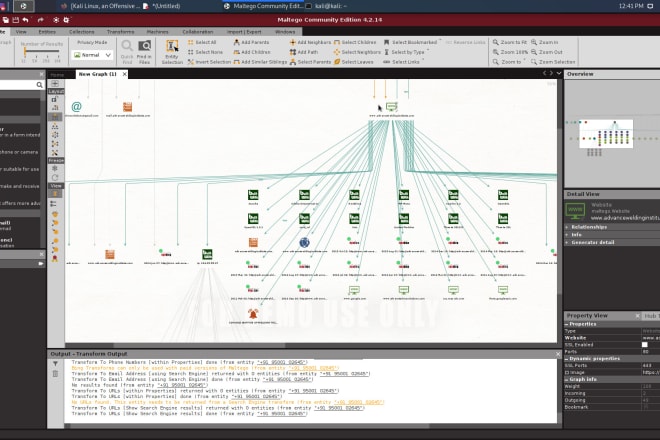Toggle the SSL Enabled checkbox
This screenshot has width=660, height=440.
click(644, 344)
